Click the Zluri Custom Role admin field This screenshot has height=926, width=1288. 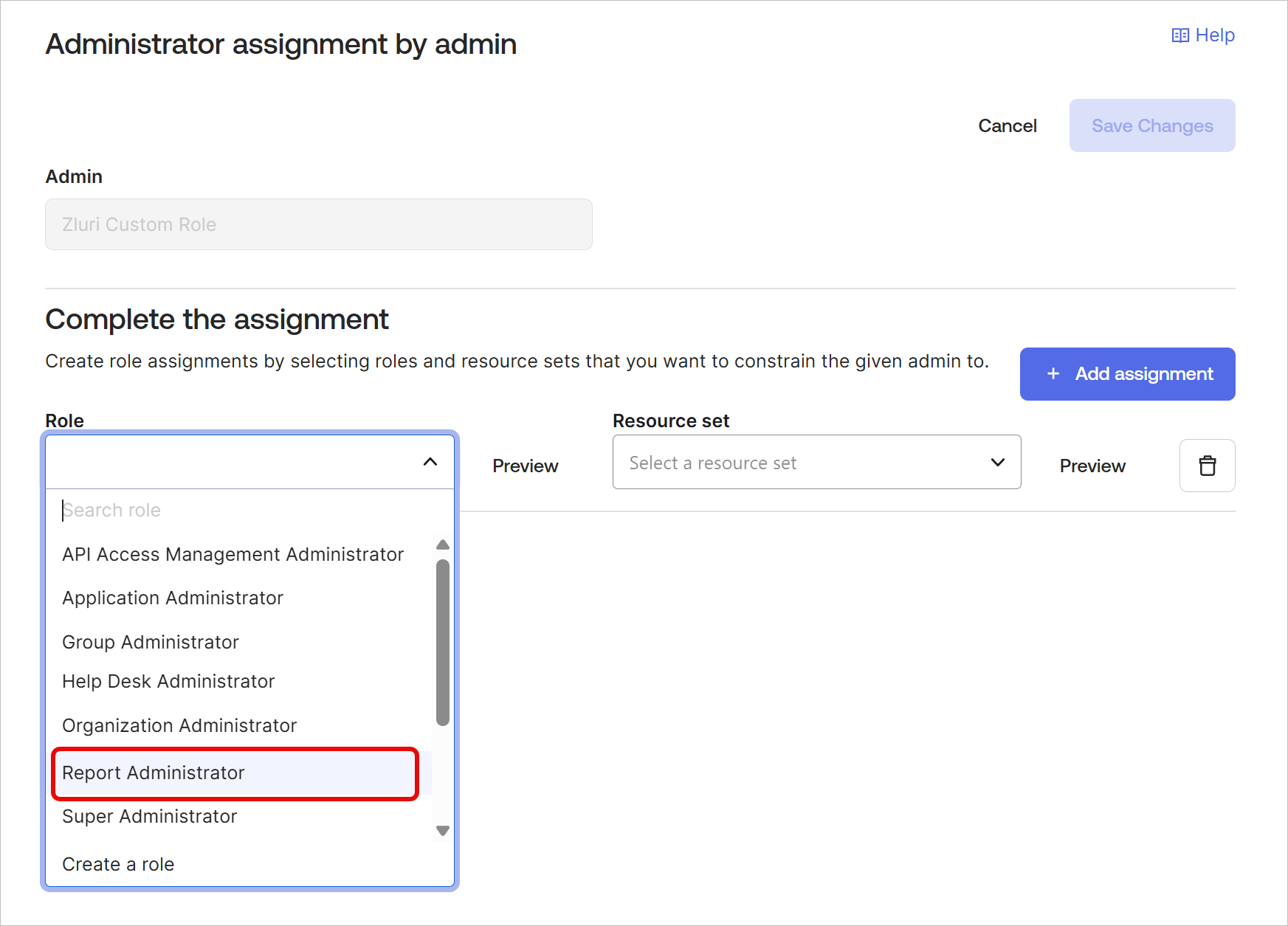point(319,224)
